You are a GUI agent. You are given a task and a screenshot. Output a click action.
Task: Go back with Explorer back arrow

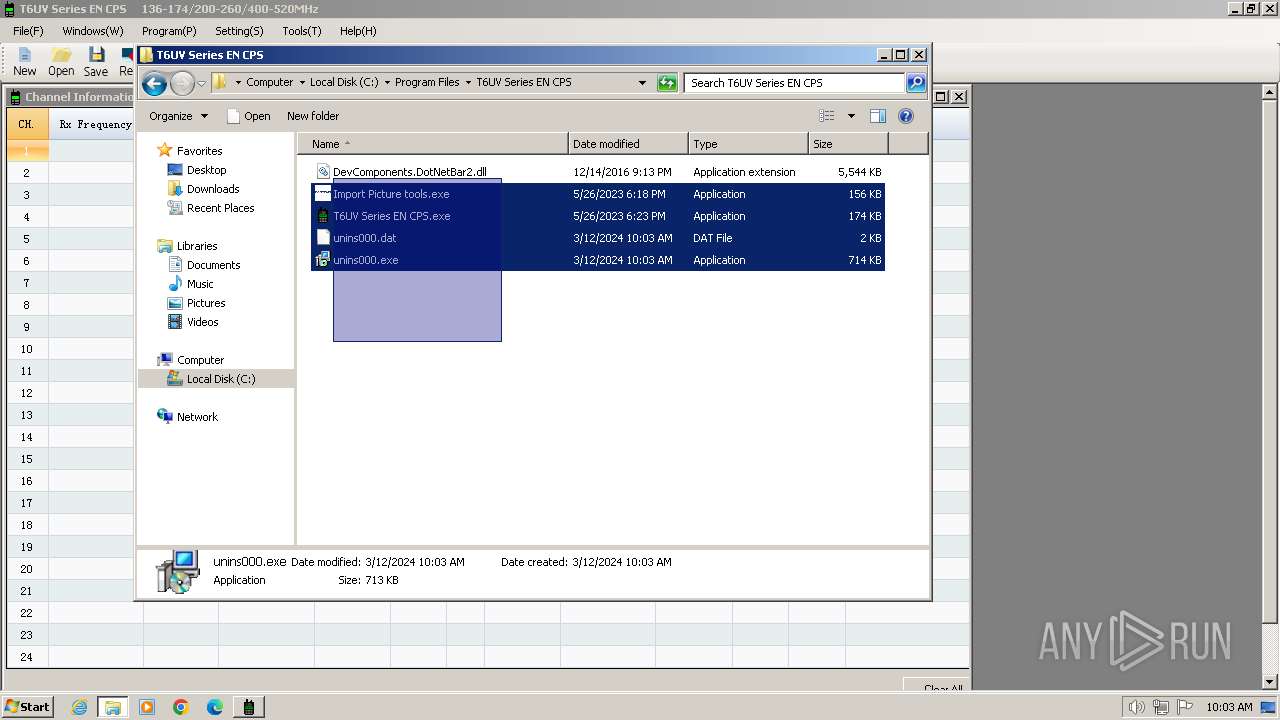tap(154, 83)
